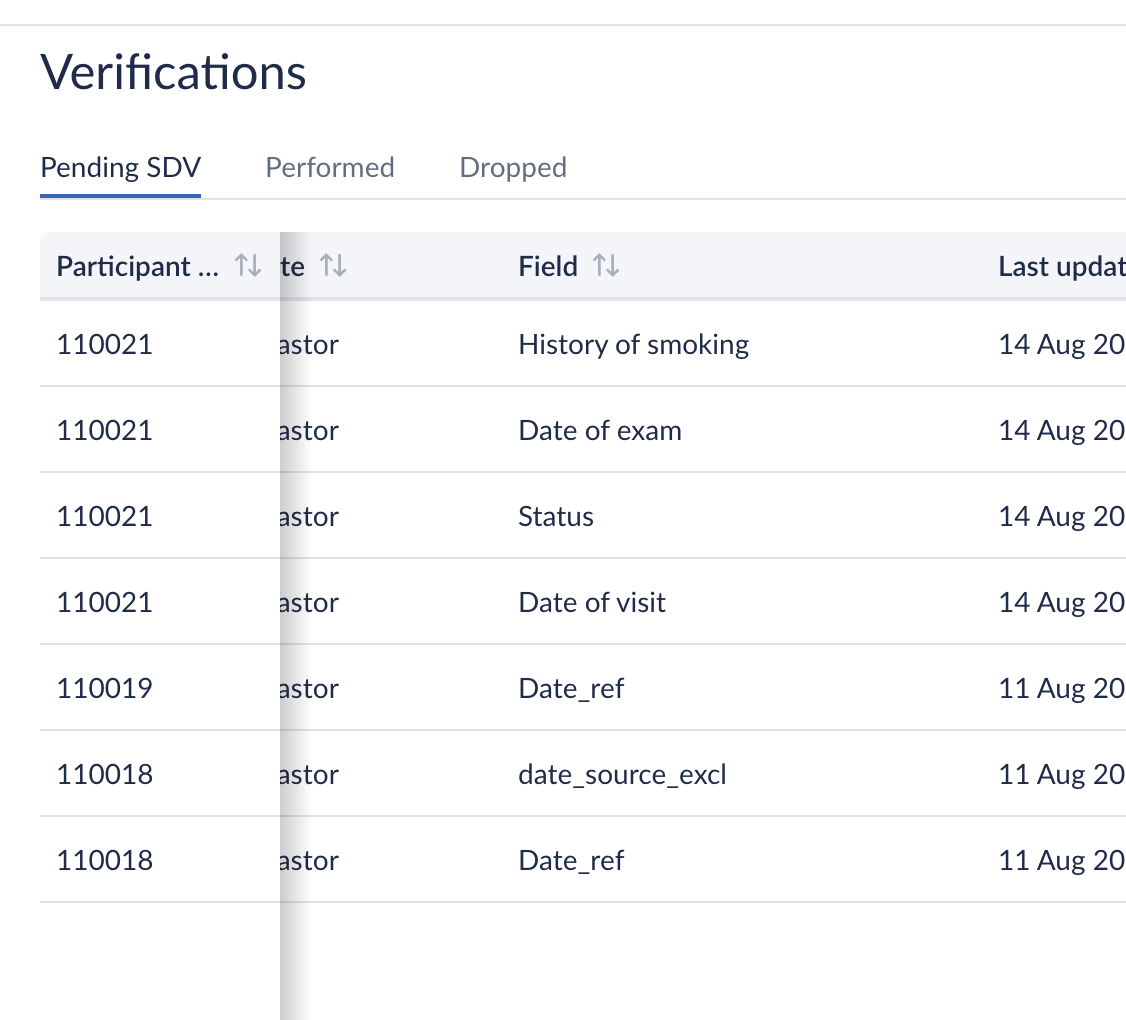The height and width of the screenshot is (1020, 1126).
Task: Click Date_ref field in the 110019 row
Action: pyautogui.click(x=571, y=689)
